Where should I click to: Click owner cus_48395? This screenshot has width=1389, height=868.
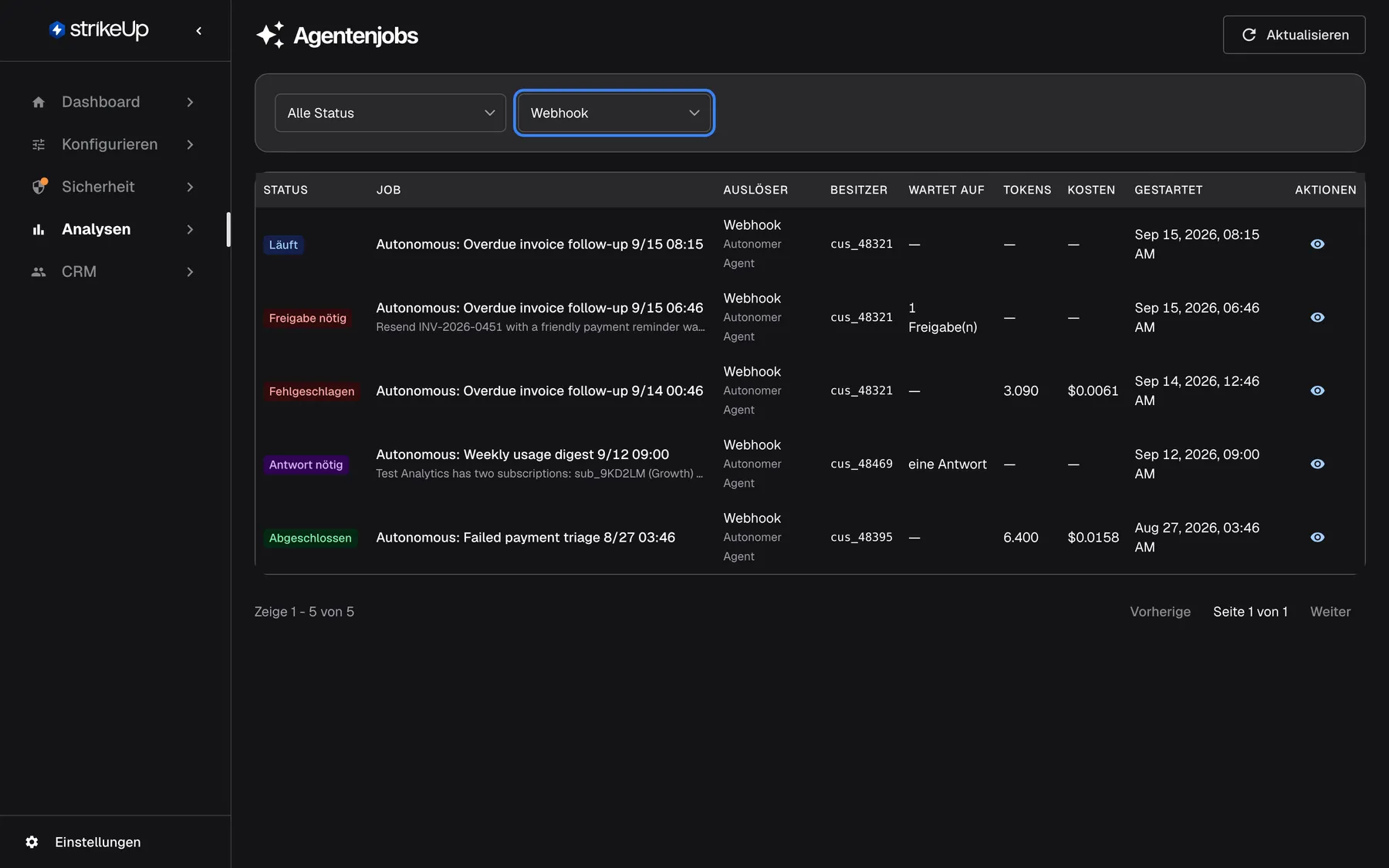coord(861,537)
